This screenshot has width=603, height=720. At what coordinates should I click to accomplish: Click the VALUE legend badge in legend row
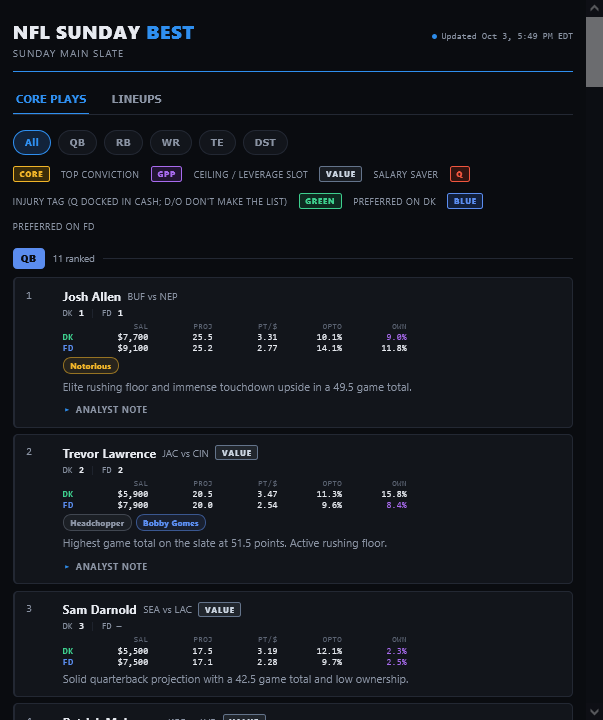point(340,174)
